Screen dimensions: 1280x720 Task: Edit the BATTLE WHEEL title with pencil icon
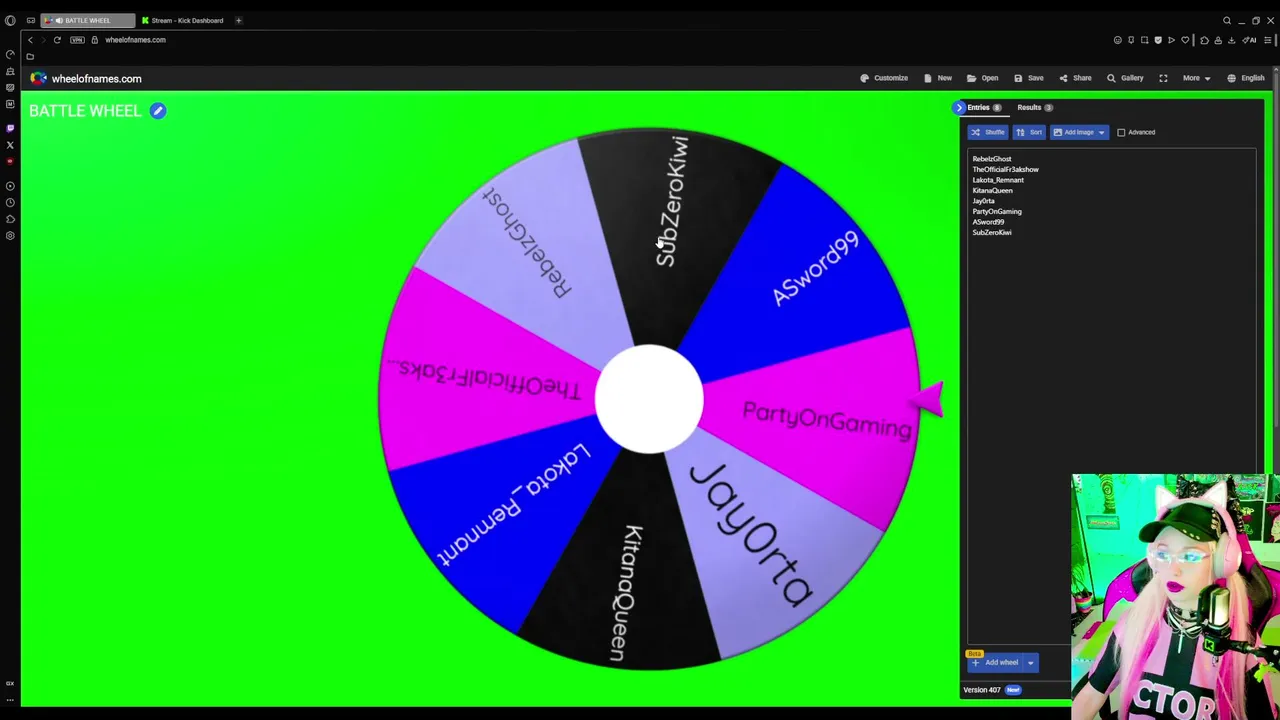[x=158, y=111]
